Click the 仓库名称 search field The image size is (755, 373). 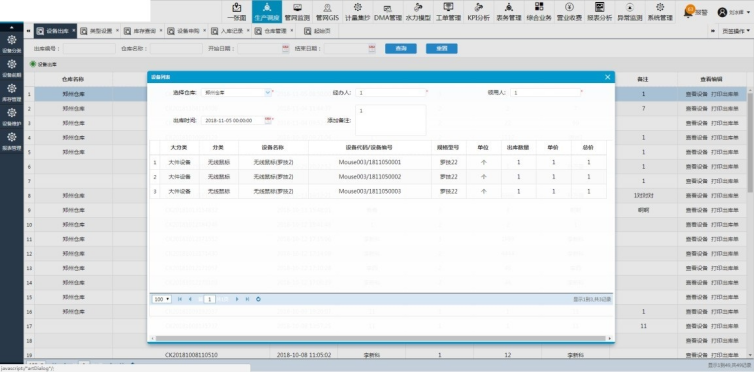pyautogui.click(x=176, y=49)
